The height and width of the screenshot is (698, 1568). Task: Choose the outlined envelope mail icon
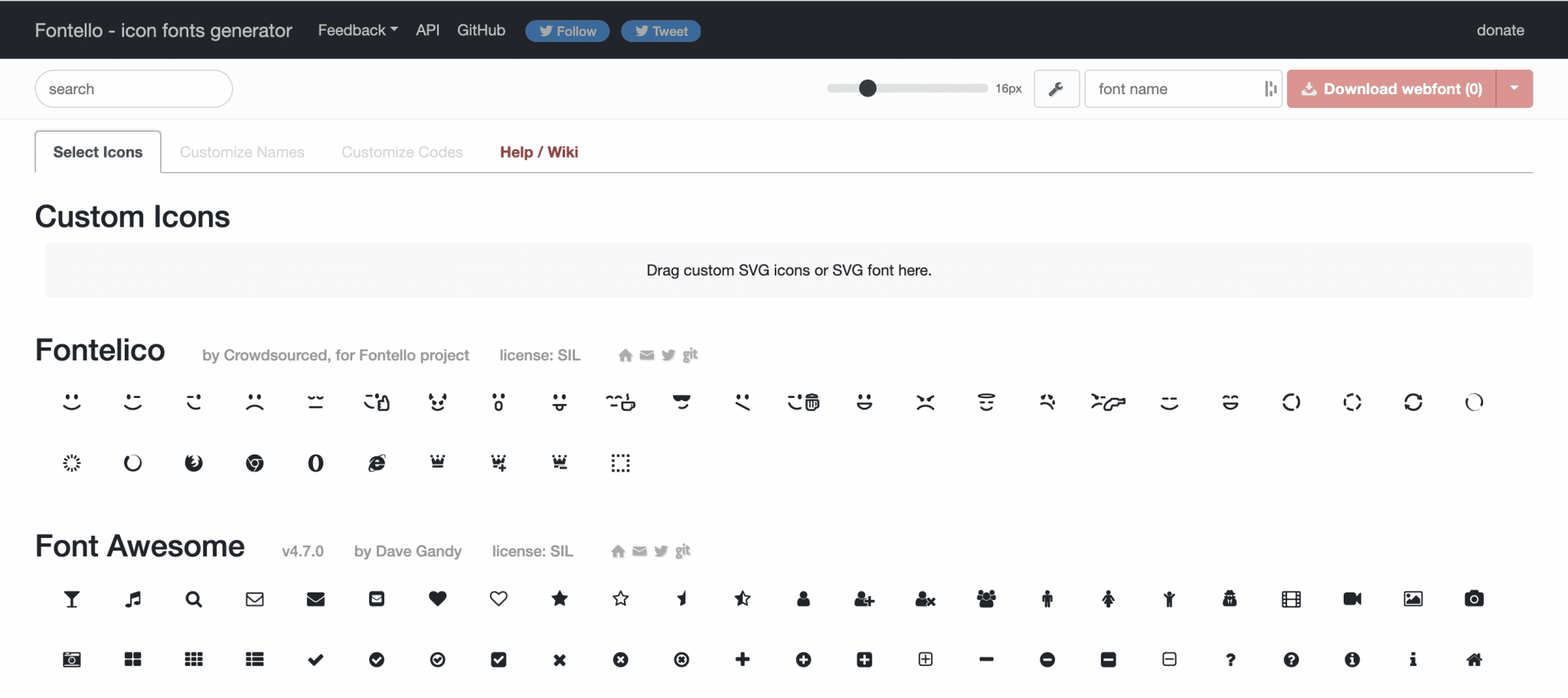click(x=254, y=599)
